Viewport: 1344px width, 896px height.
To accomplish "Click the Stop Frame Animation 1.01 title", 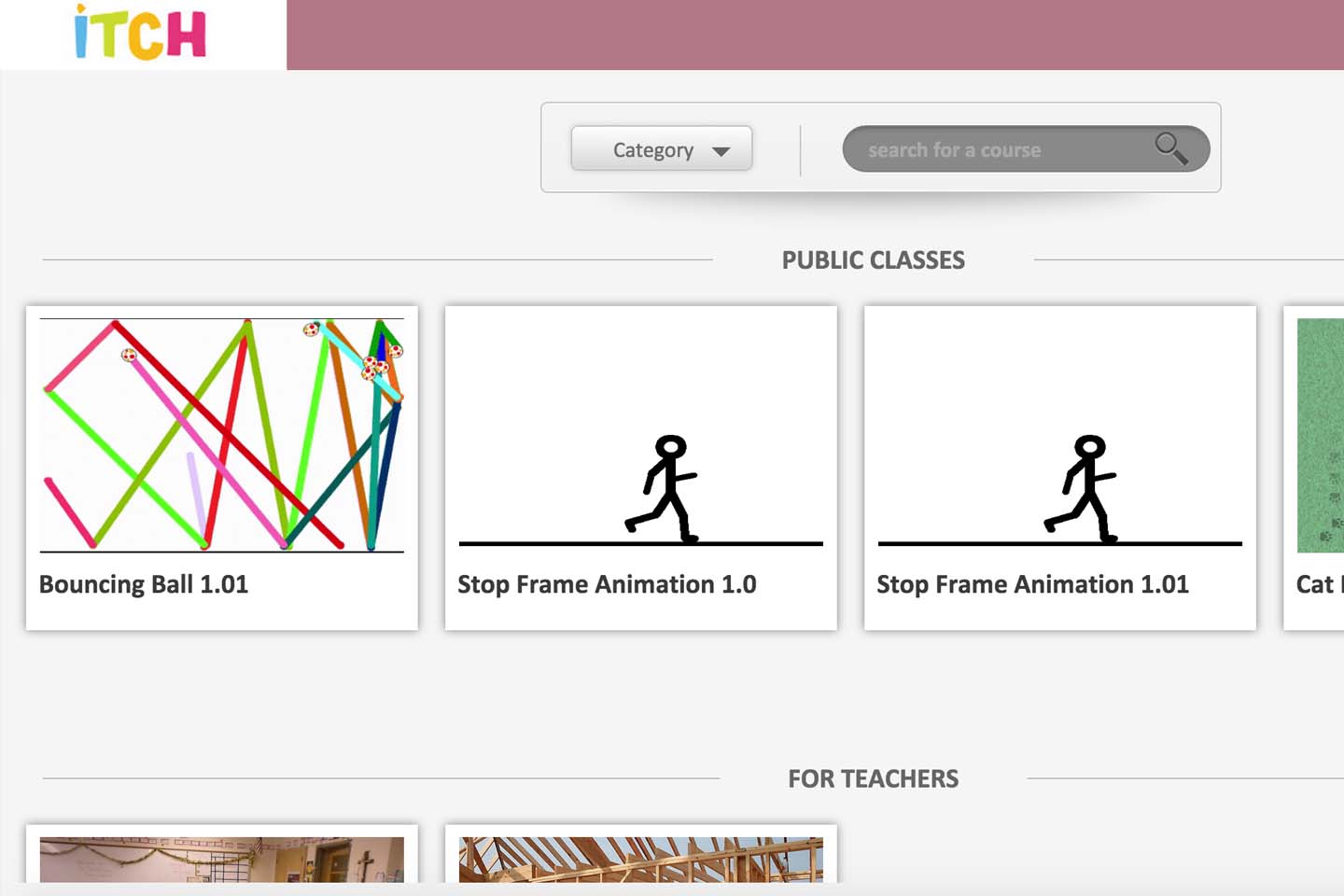I will 1032,584.
